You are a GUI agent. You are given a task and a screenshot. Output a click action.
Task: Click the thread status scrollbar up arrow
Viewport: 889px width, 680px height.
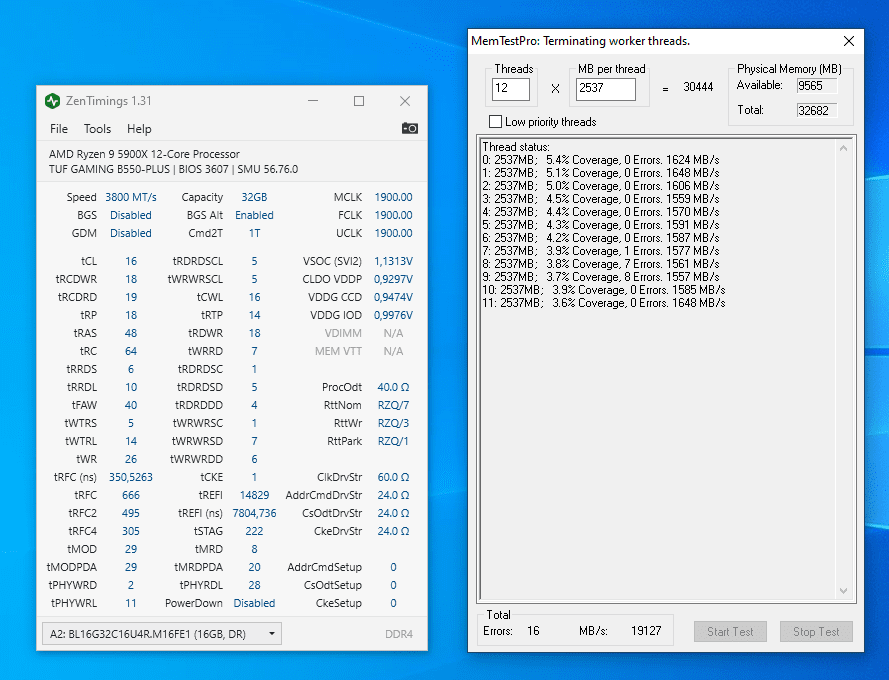point(843,148)
